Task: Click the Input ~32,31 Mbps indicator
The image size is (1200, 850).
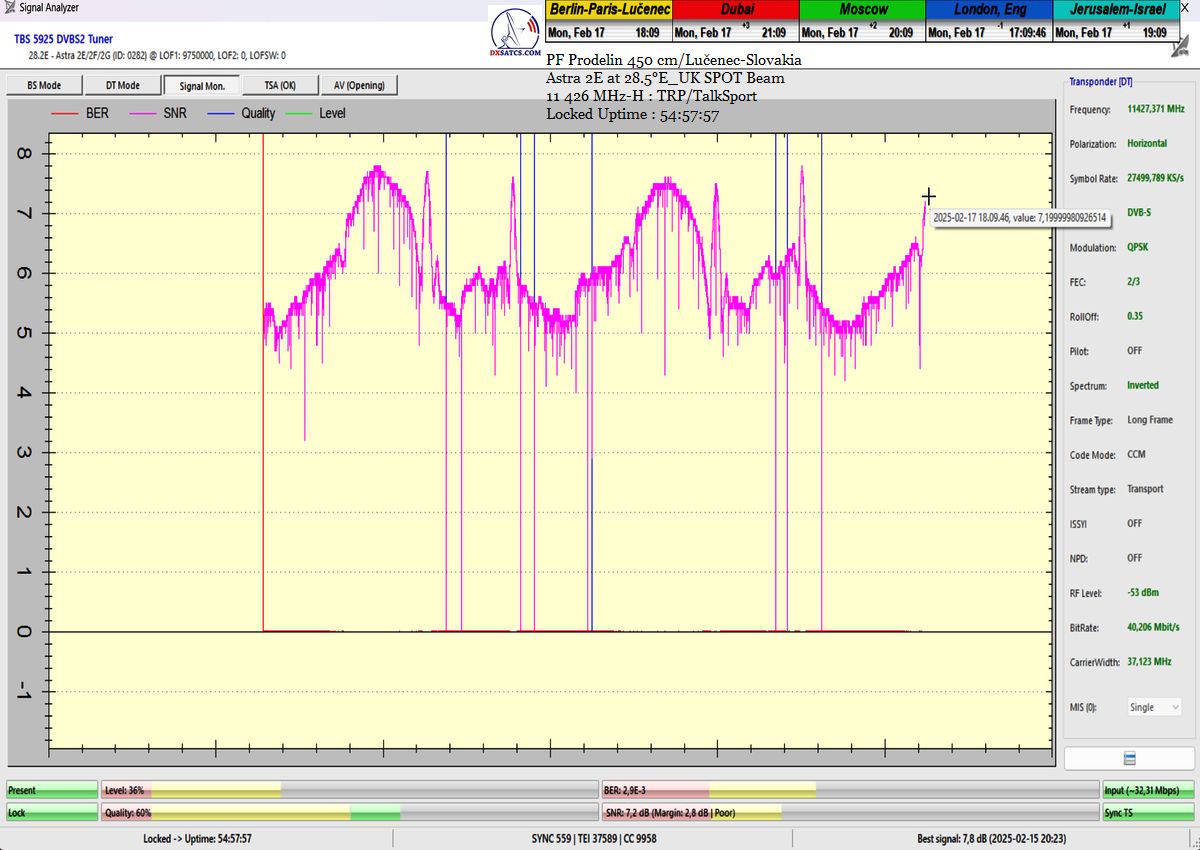Action: click(1147, 790)
